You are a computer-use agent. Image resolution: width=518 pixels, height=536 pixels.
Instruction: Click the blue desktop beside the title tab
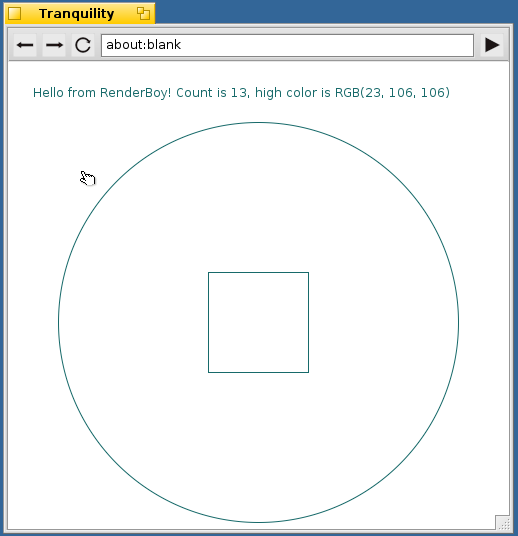click(335, 12)
